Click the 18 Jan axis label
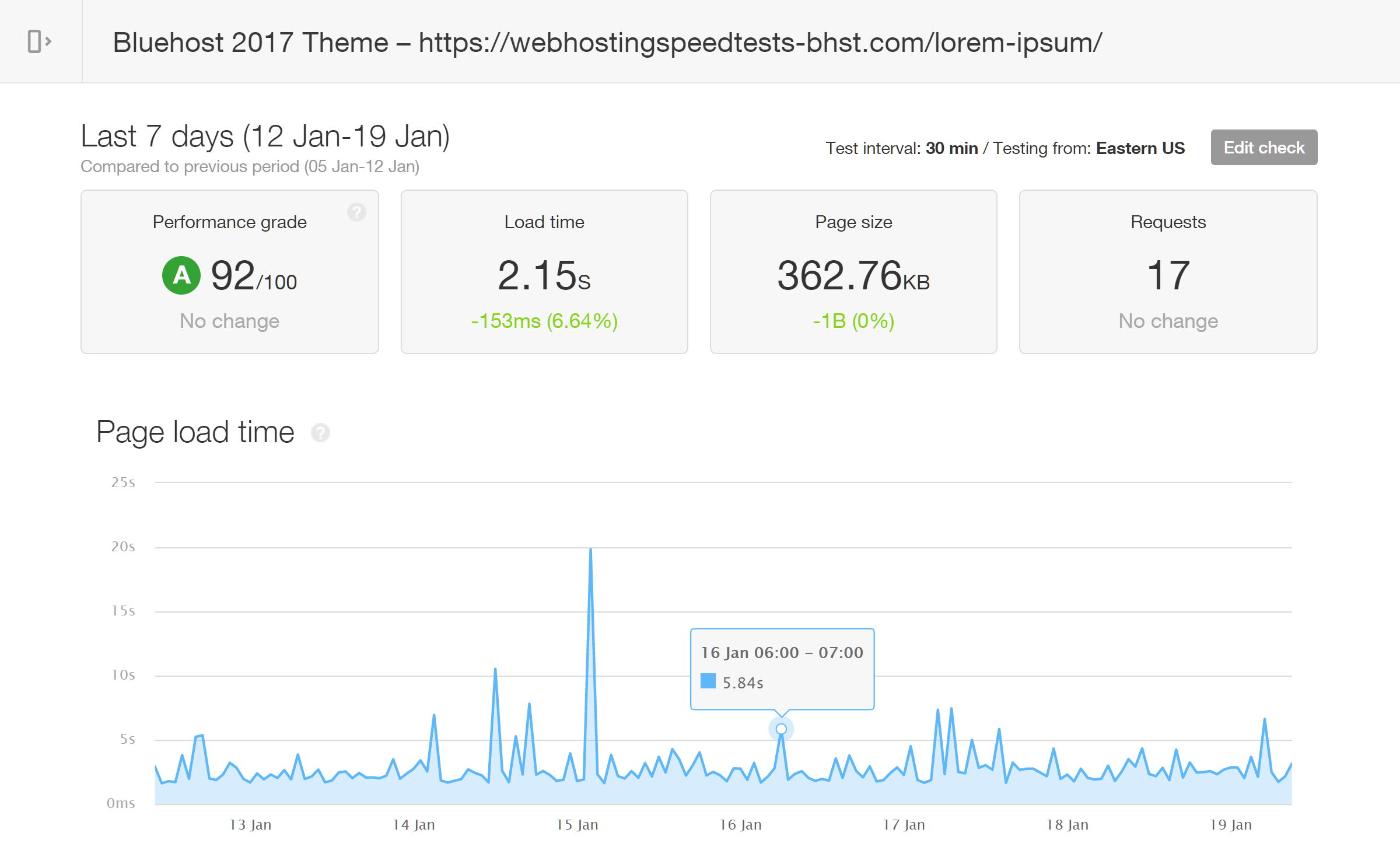 [x=1067, y=824]
